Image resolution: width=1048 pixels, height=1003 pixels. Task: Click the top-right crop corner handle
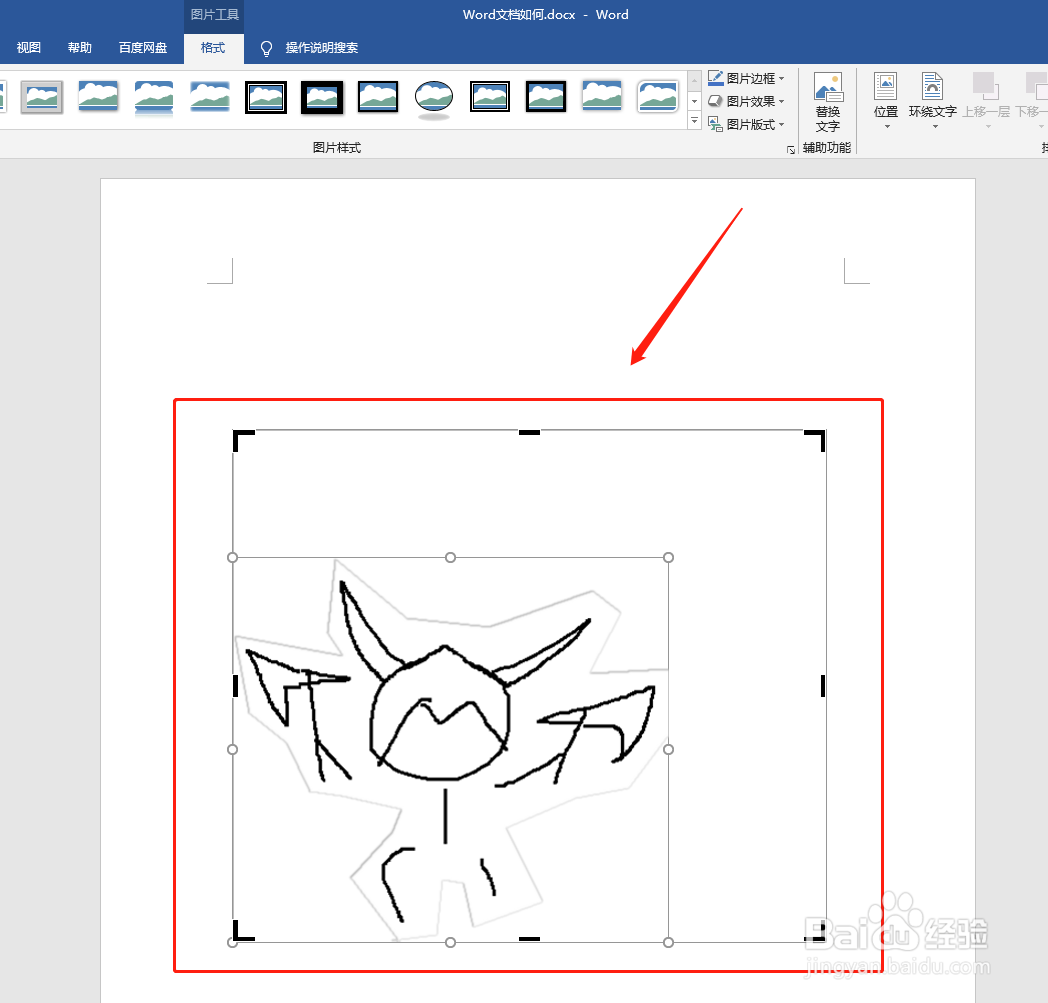pyautogui.click(x=816, y=440)
